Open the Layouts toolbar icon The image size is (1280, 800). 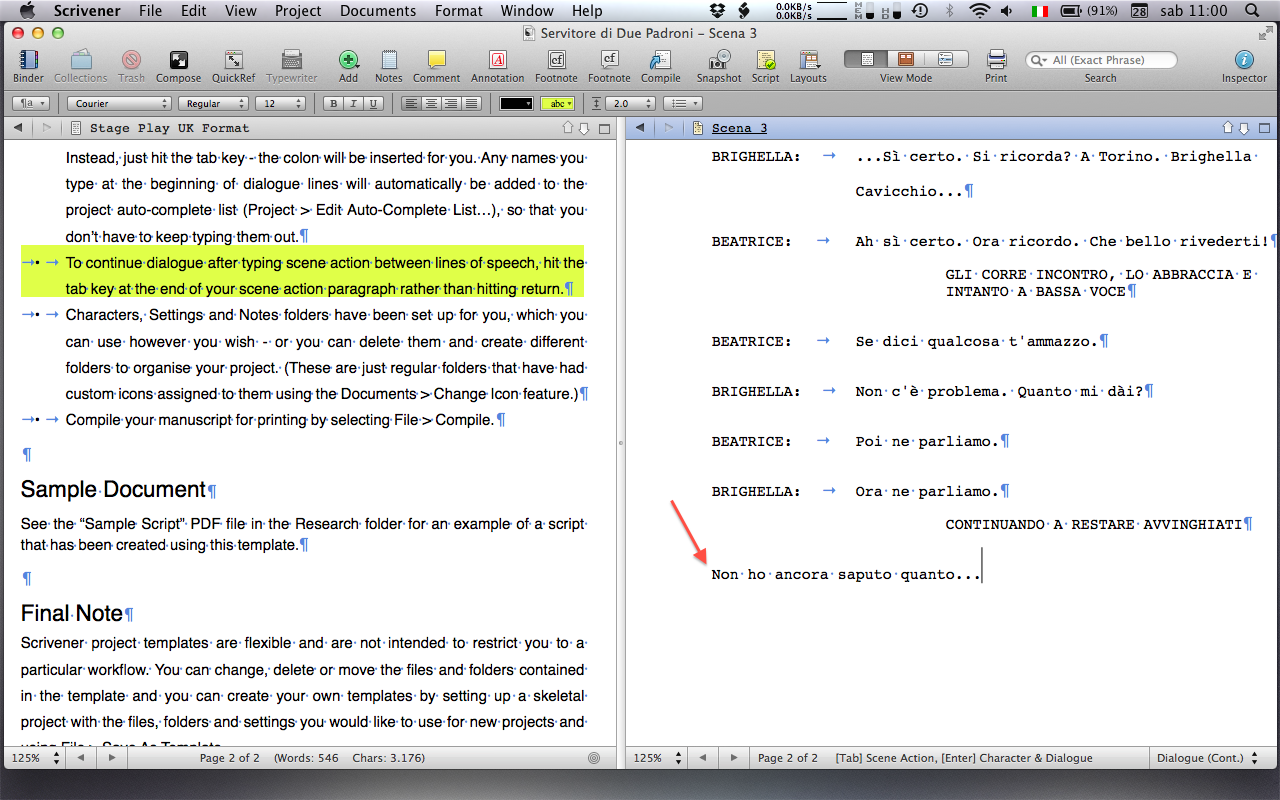click(x=808, y=60)
